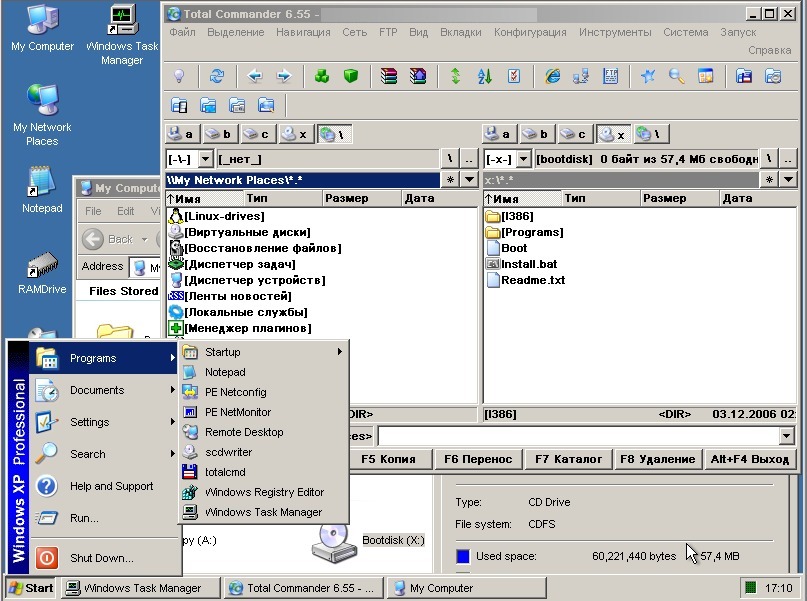Open My Computer desktop icon

pos(42,28)
